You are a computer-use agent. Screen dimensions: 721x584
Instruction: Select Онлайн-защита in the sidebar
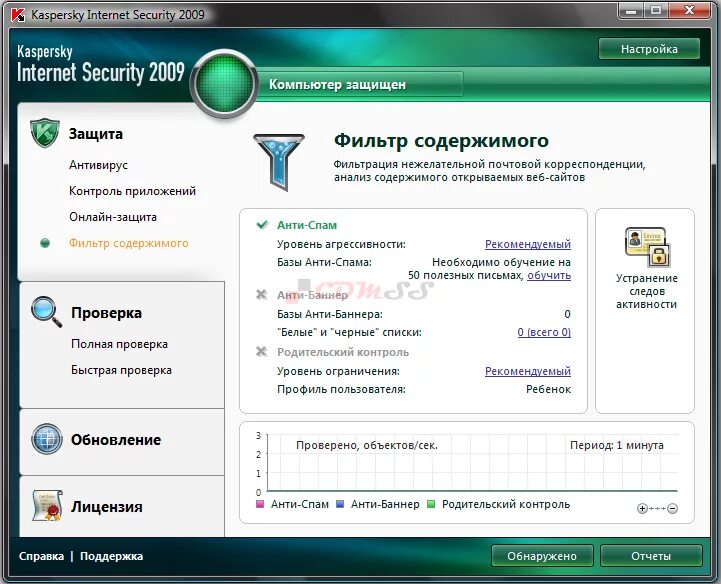pos(113,217)
